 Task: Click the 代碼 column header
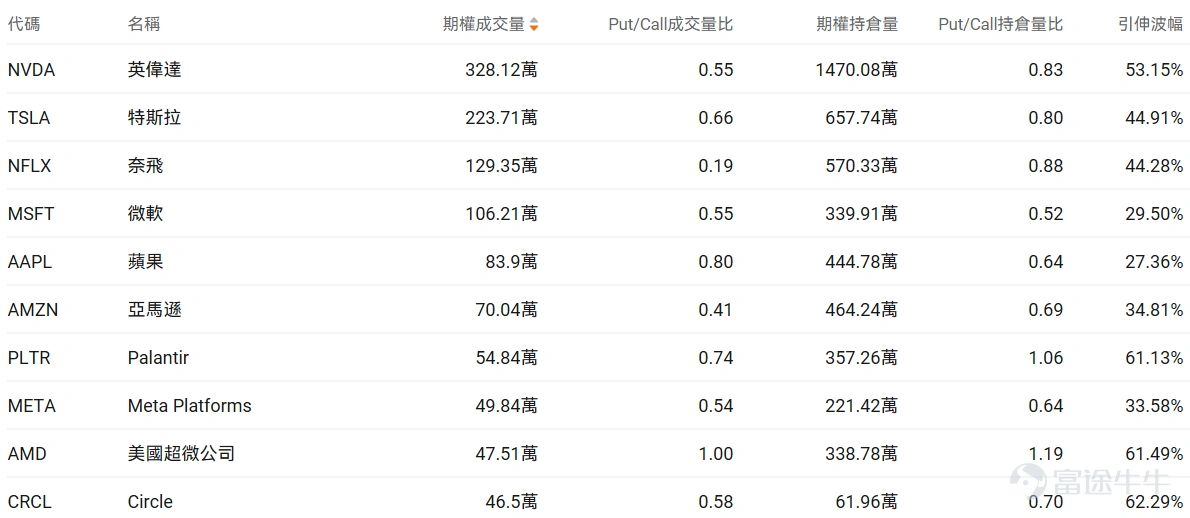point(24,24)
